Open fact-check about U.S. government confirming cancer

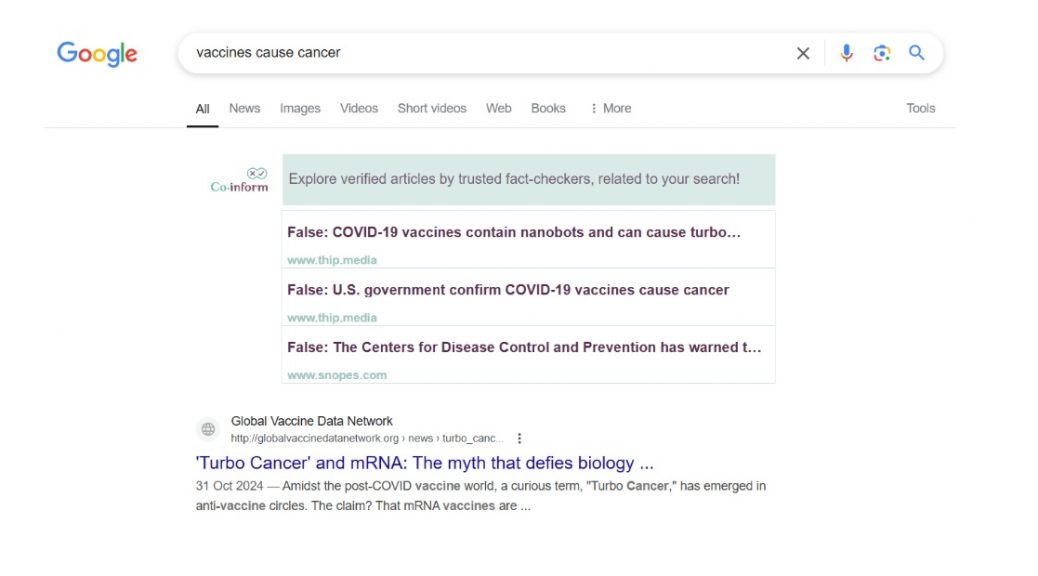(x=508, y=290)
